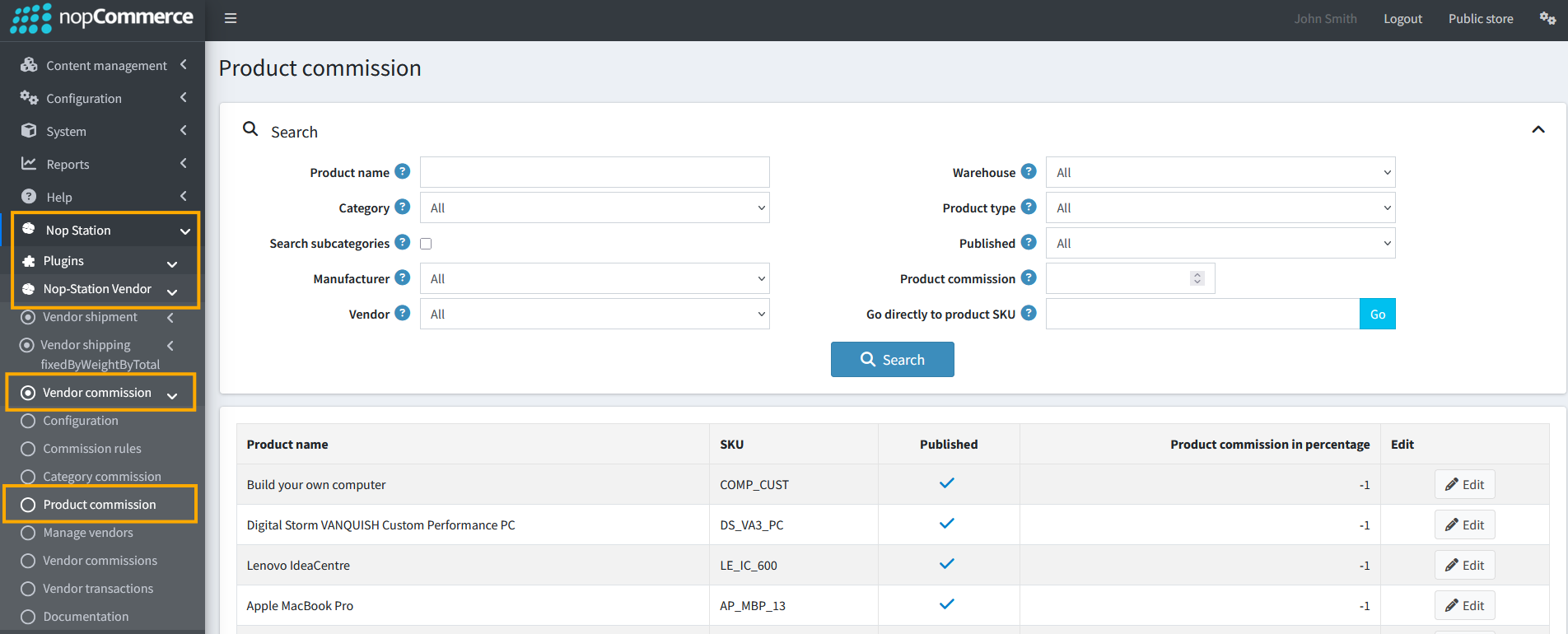Click the Product commission help icon
Screen dimensions: 1568x634
pos(1029,277)
